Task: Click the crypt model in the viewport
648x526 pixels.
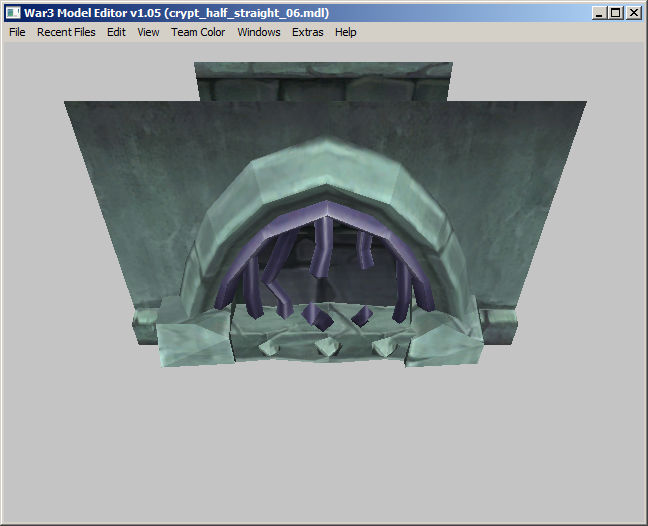Action: point(325,215)
